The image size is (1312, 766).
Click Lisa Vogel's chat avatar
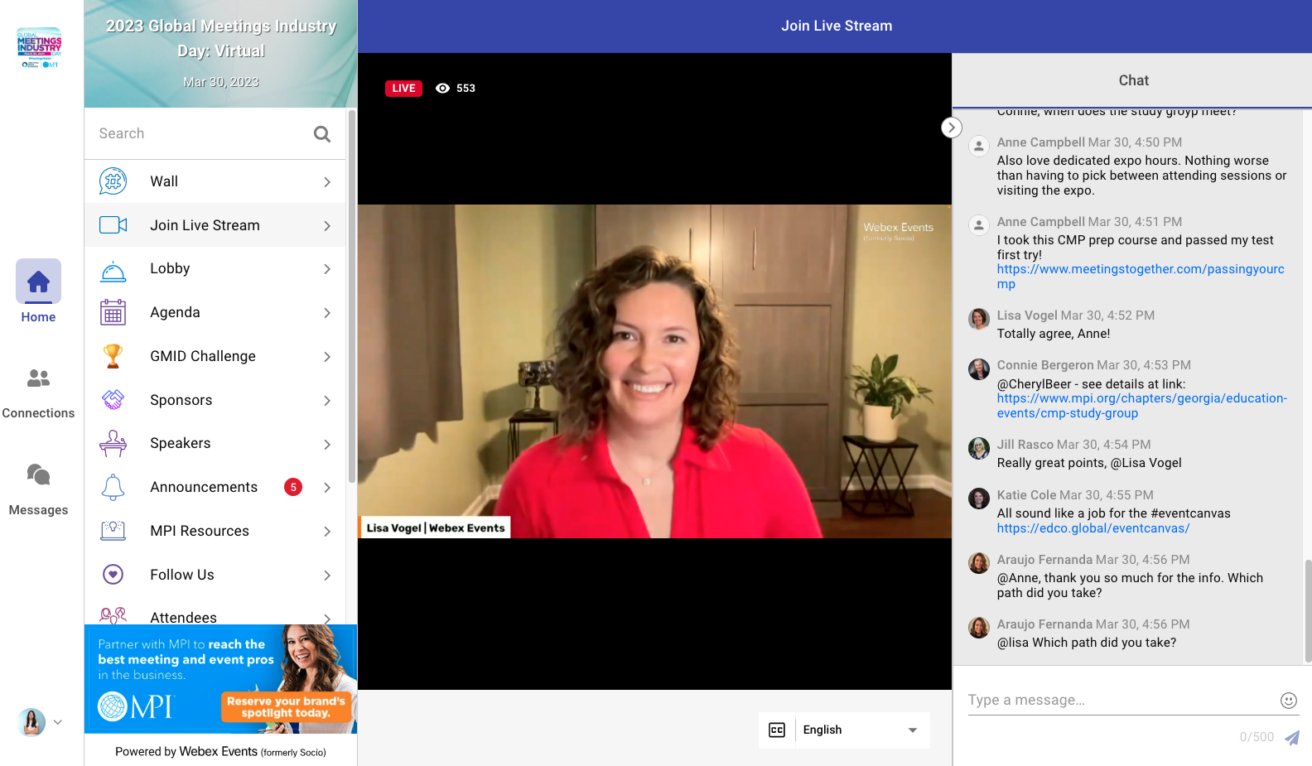[979, 318]
